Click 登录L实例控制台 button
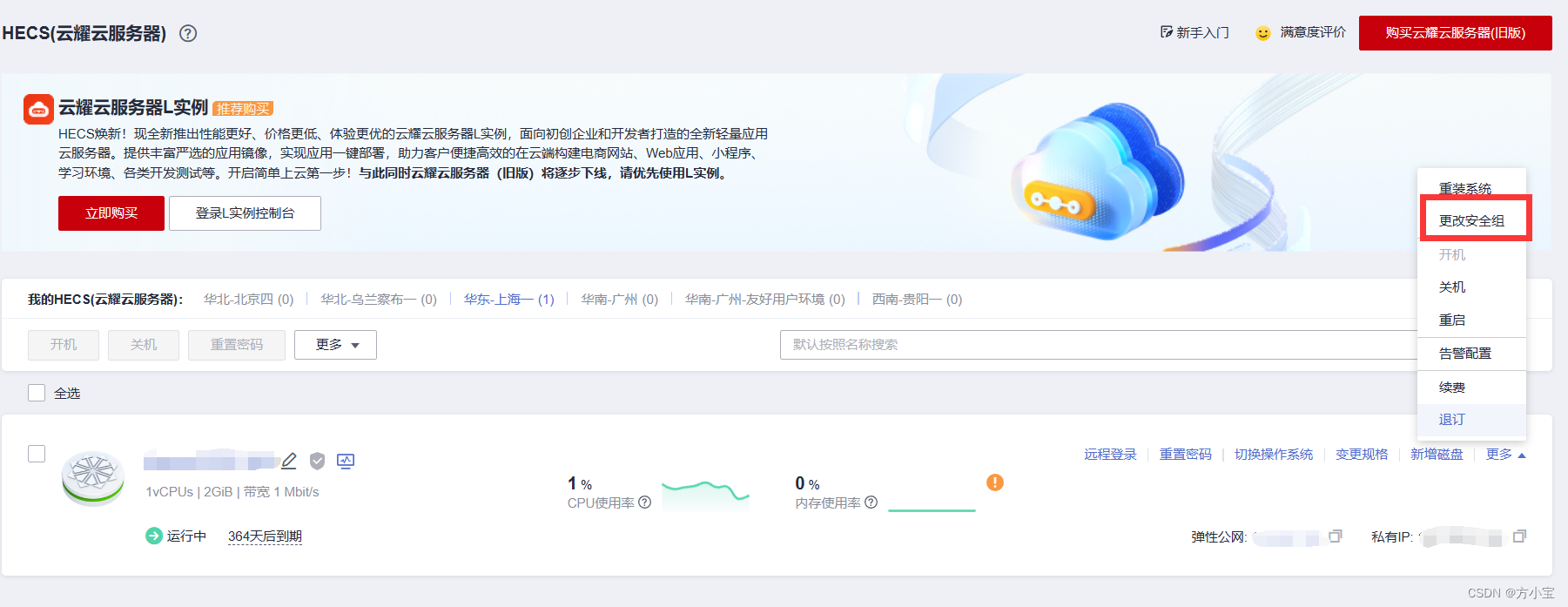Image resolution: width=1568 pixels, height=607 pixels. click(x=245, y=213)
